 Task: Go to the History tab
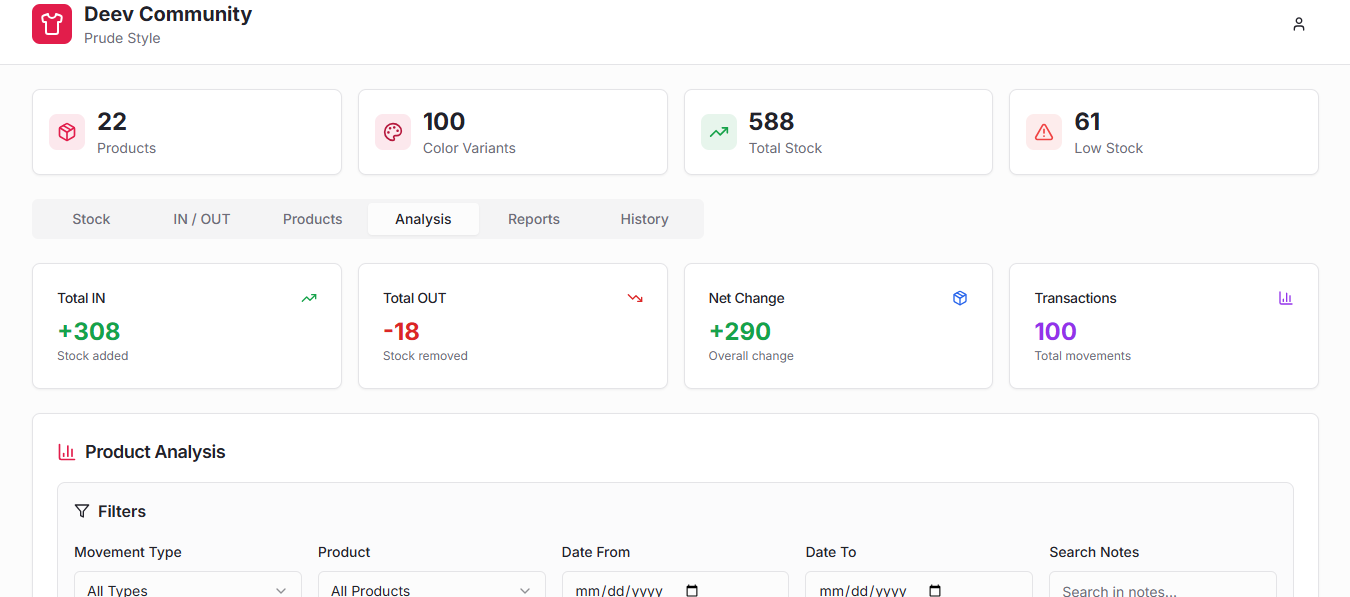point(644,219)
